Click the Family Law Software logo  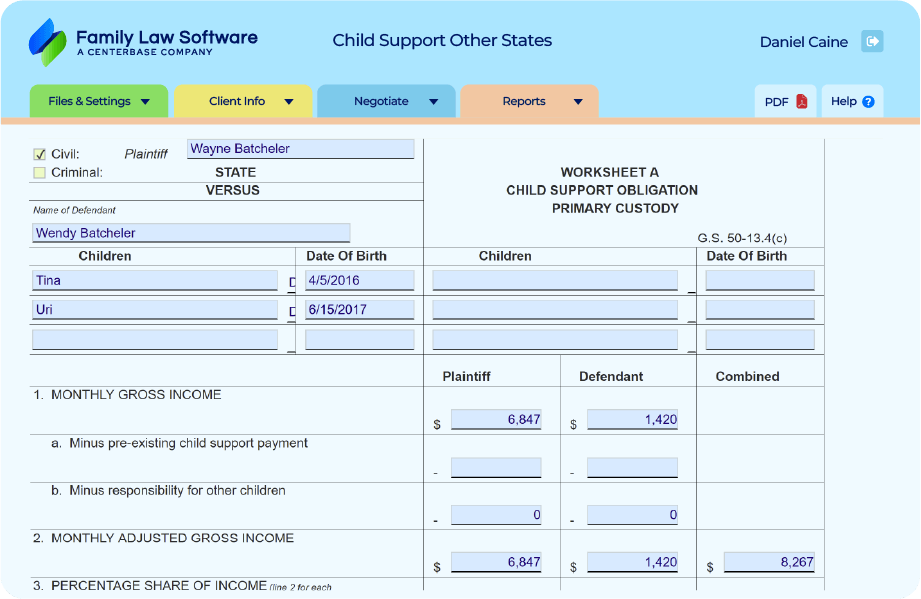click(x=142, y=42)
